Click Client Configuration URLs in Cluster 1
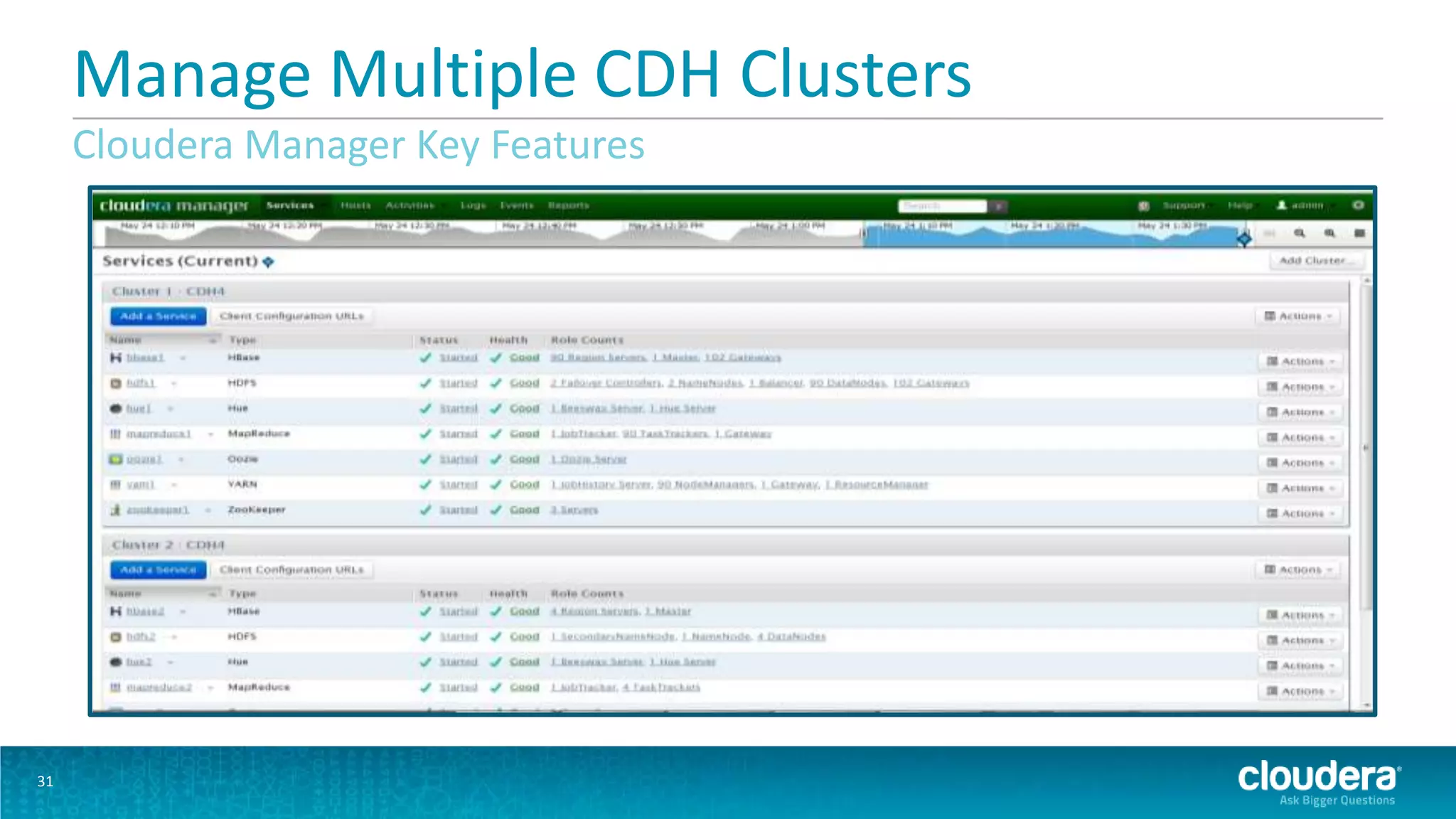Viewport: 1456px width, 819px height. click(291, 316)
